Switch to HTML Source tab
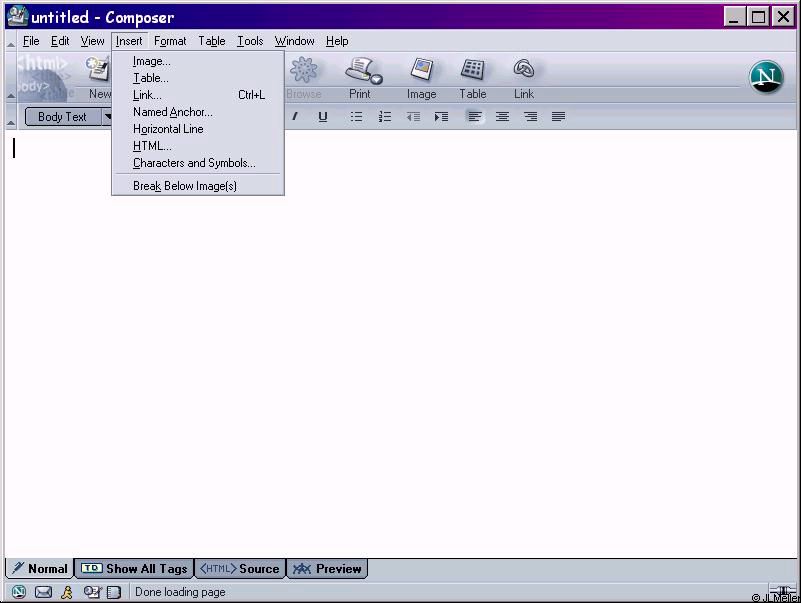Screen dimensions: 801x603 (240, 568)
